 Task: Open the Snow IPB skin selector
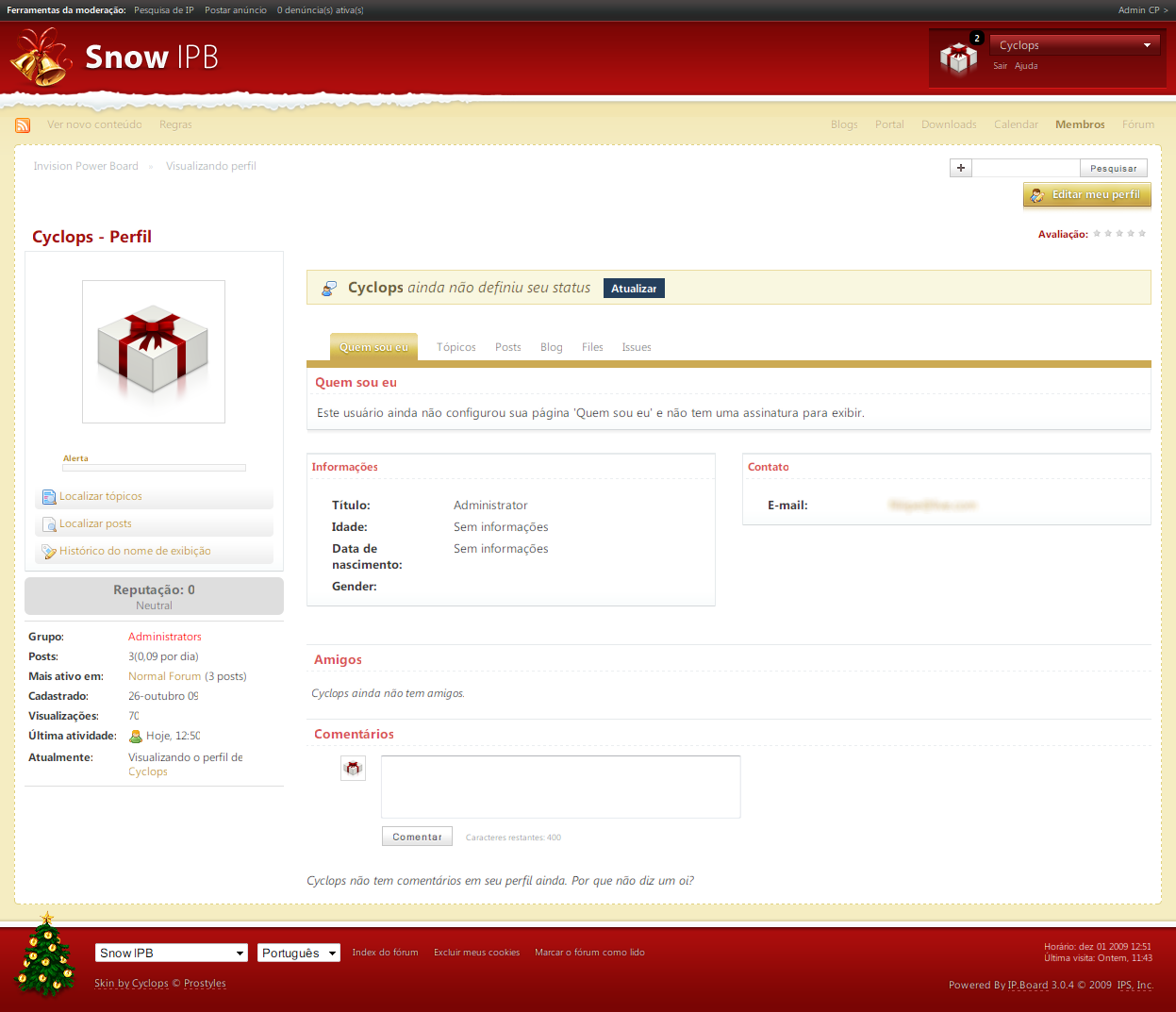[x=171, y=954]
